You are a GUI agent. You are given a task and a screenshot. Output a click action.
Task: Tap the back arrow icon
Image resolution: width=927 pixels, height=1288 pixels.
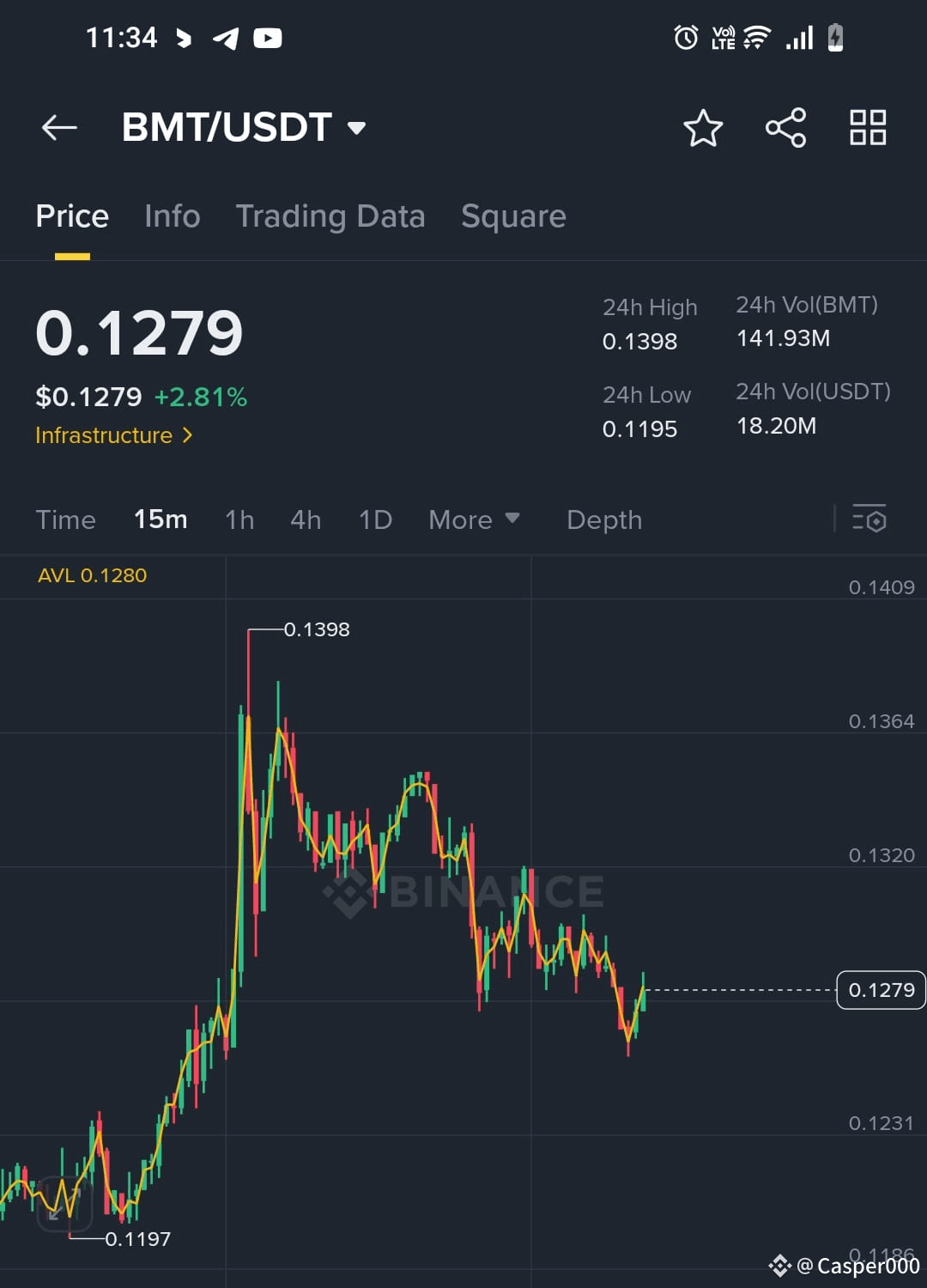tap(59, 128)
